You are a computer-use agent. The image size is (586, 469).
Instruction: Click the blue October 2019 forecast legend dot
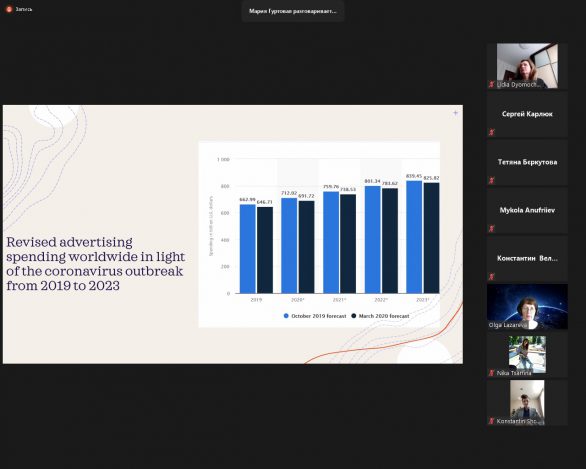click(x=286, y=316)
